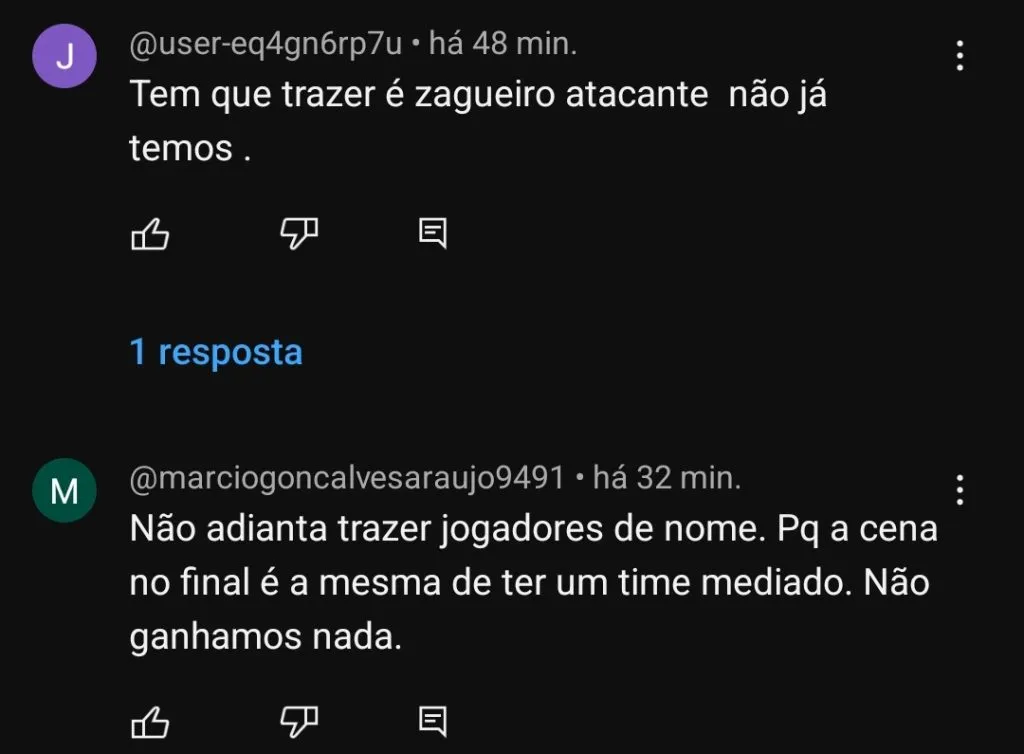Open options menu for the first comment
The image size is (1024, 754).
(959, 57)
